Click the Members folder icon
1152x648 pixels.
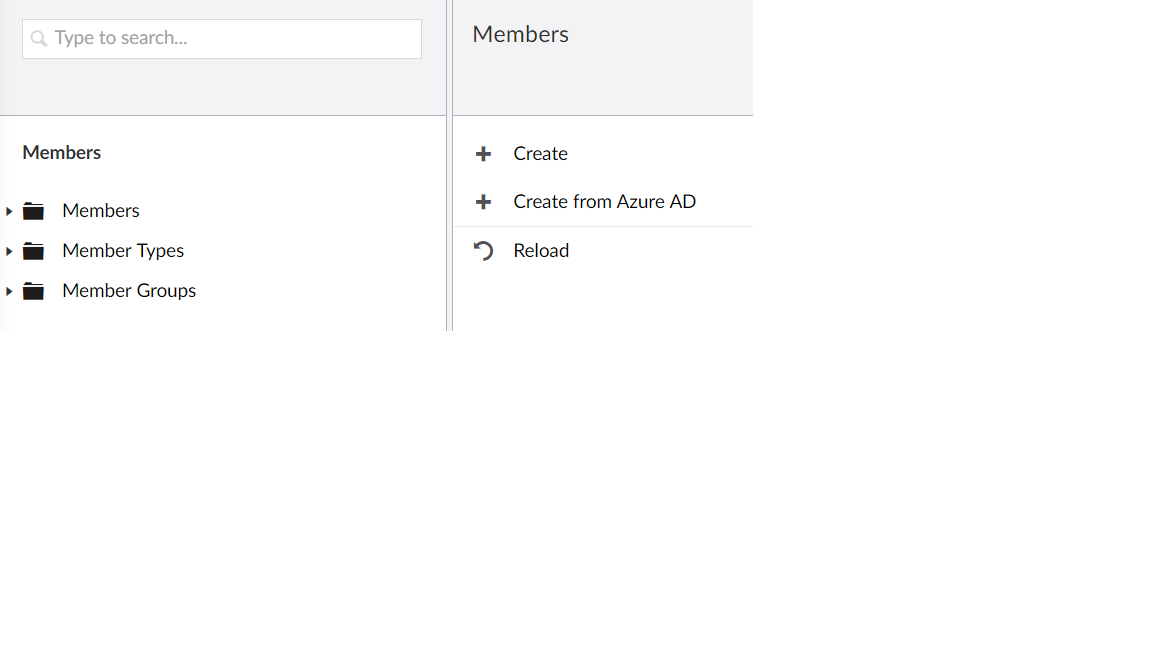tap(34, 211)
